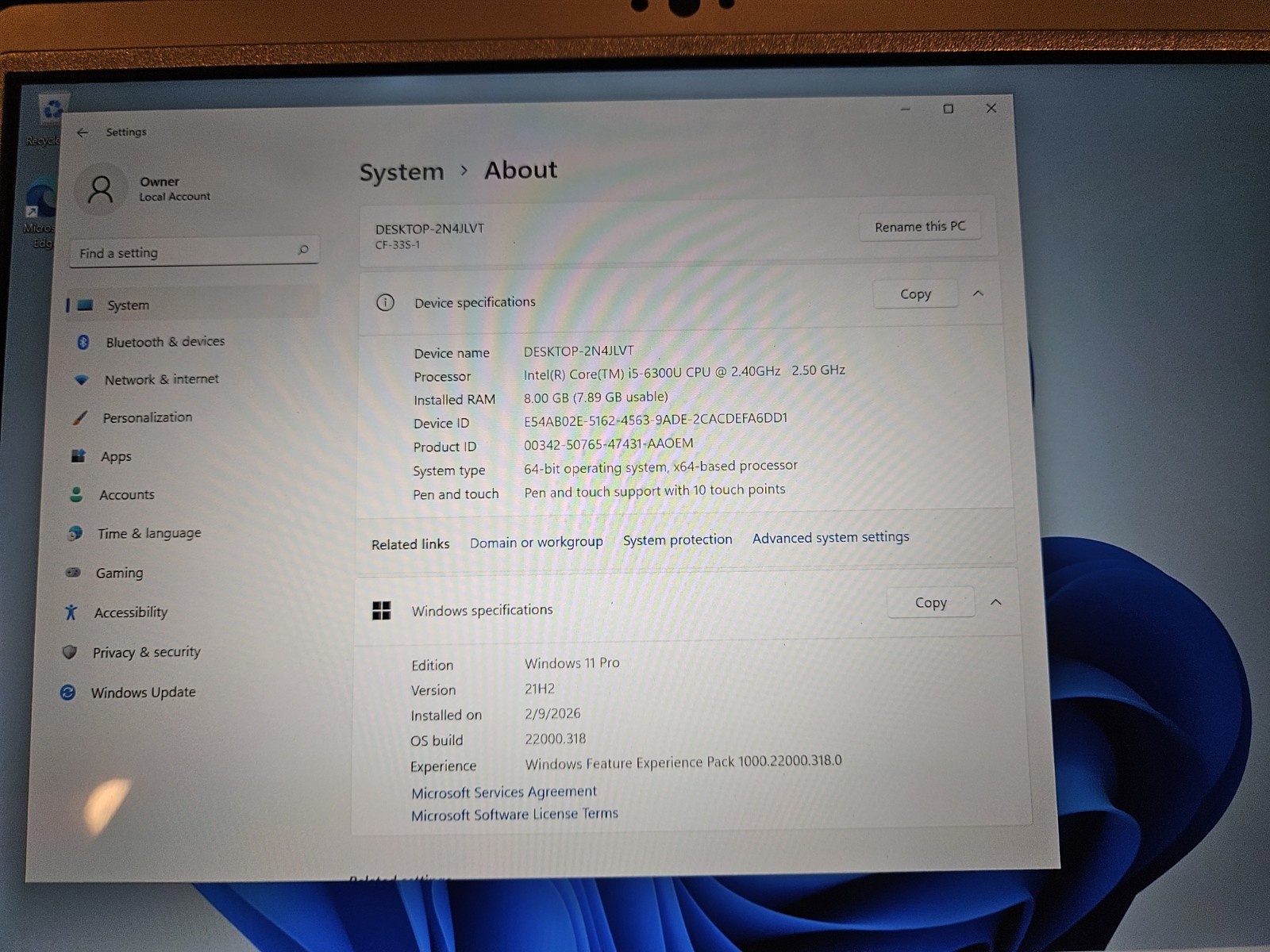Click the Processor value Intel(R) Core(TM) i5-6300U
The image size is (1270, 952).
tap(684, 372)
